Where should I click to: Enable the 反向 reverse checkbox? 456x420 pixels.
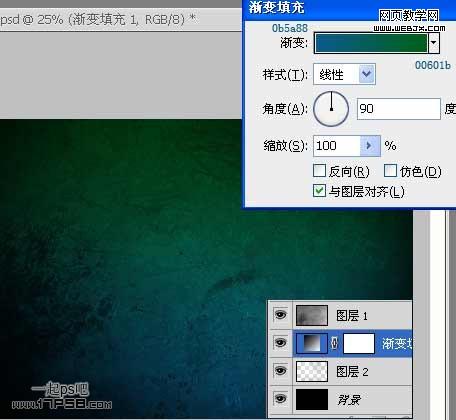tap(319, 171)
